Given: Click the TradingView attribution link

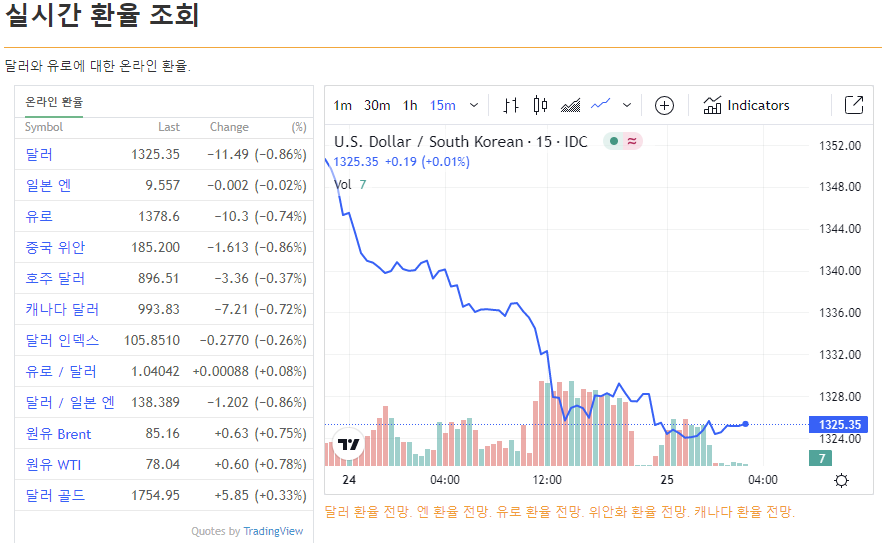Looking at the screenshot, I should (x=273, y=531).
